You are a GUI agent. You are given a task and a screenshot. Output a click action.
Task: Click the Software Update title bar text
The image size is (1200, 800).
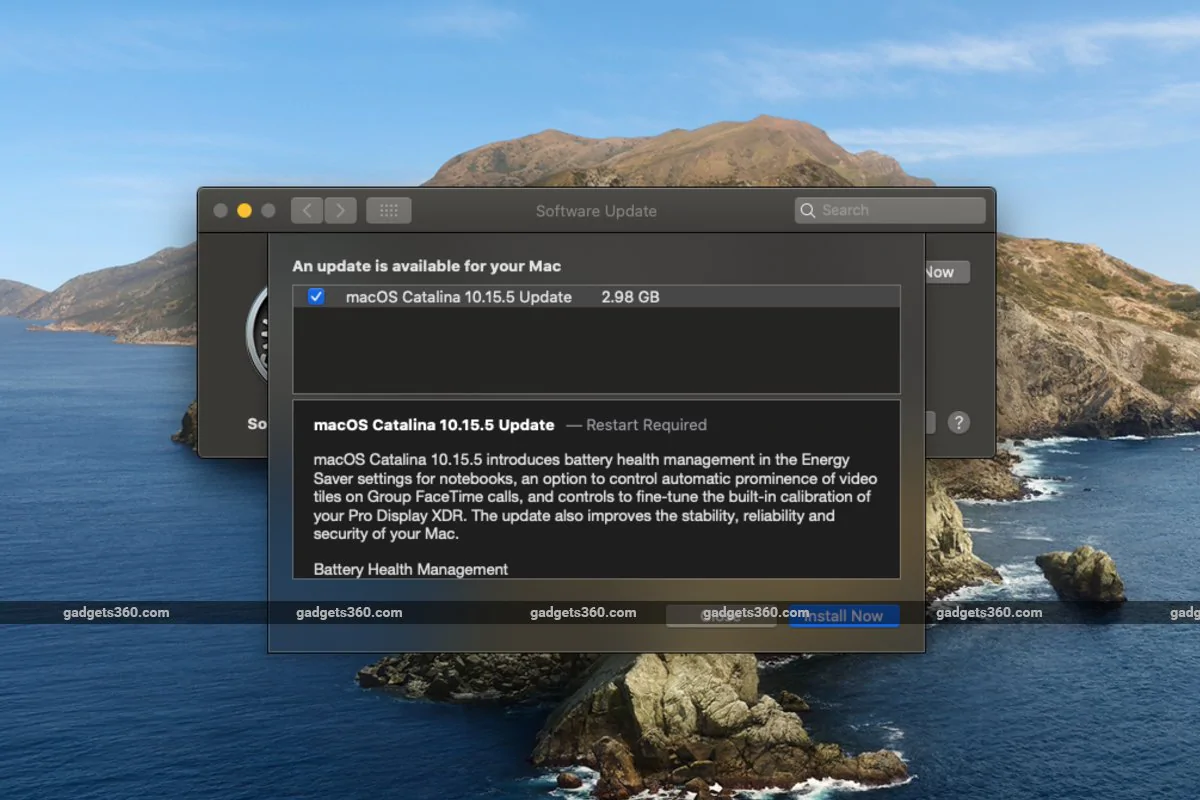point(596,211)
